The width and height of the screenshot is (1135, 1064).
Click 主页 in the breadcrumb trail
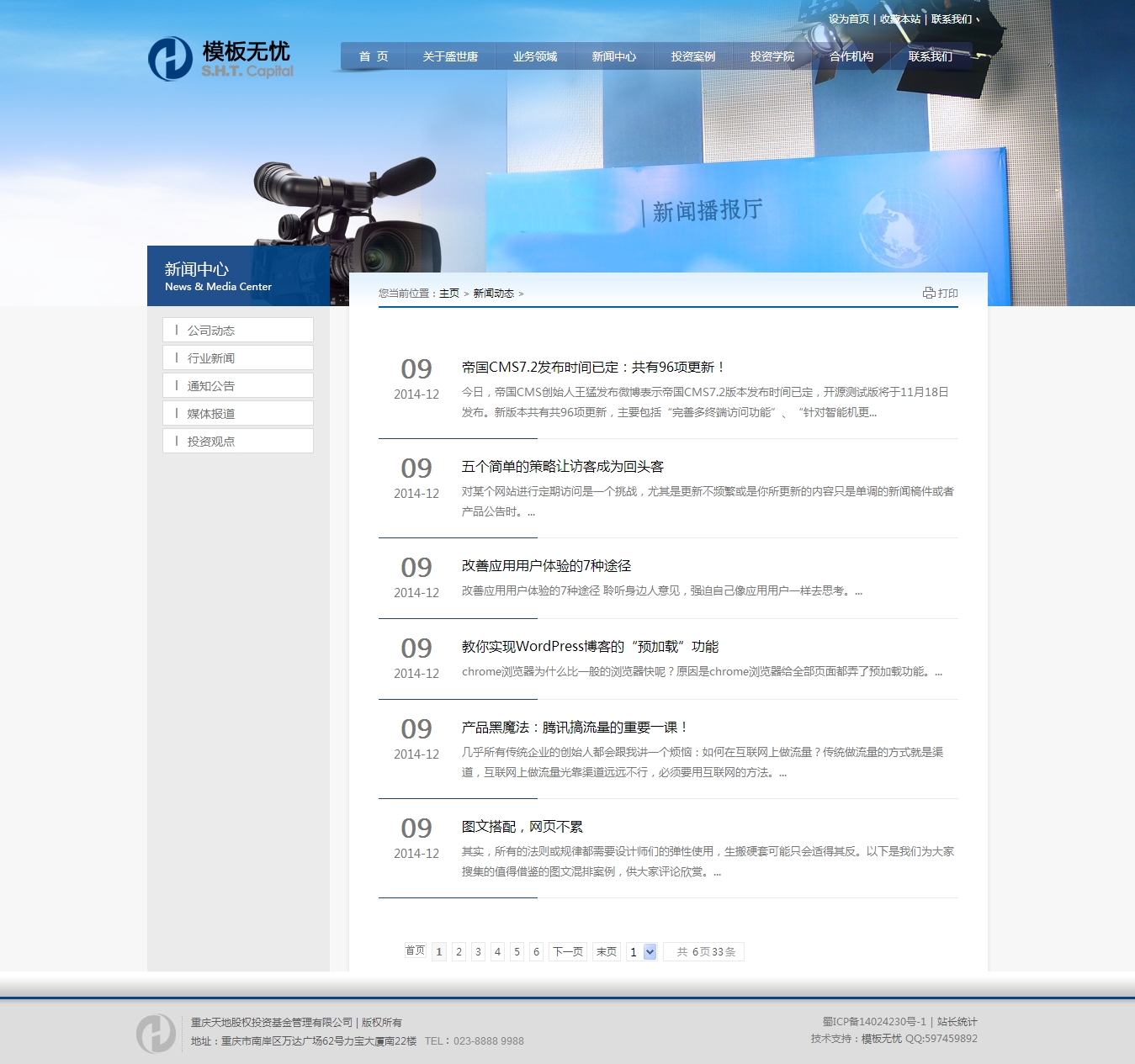[449, 294]
